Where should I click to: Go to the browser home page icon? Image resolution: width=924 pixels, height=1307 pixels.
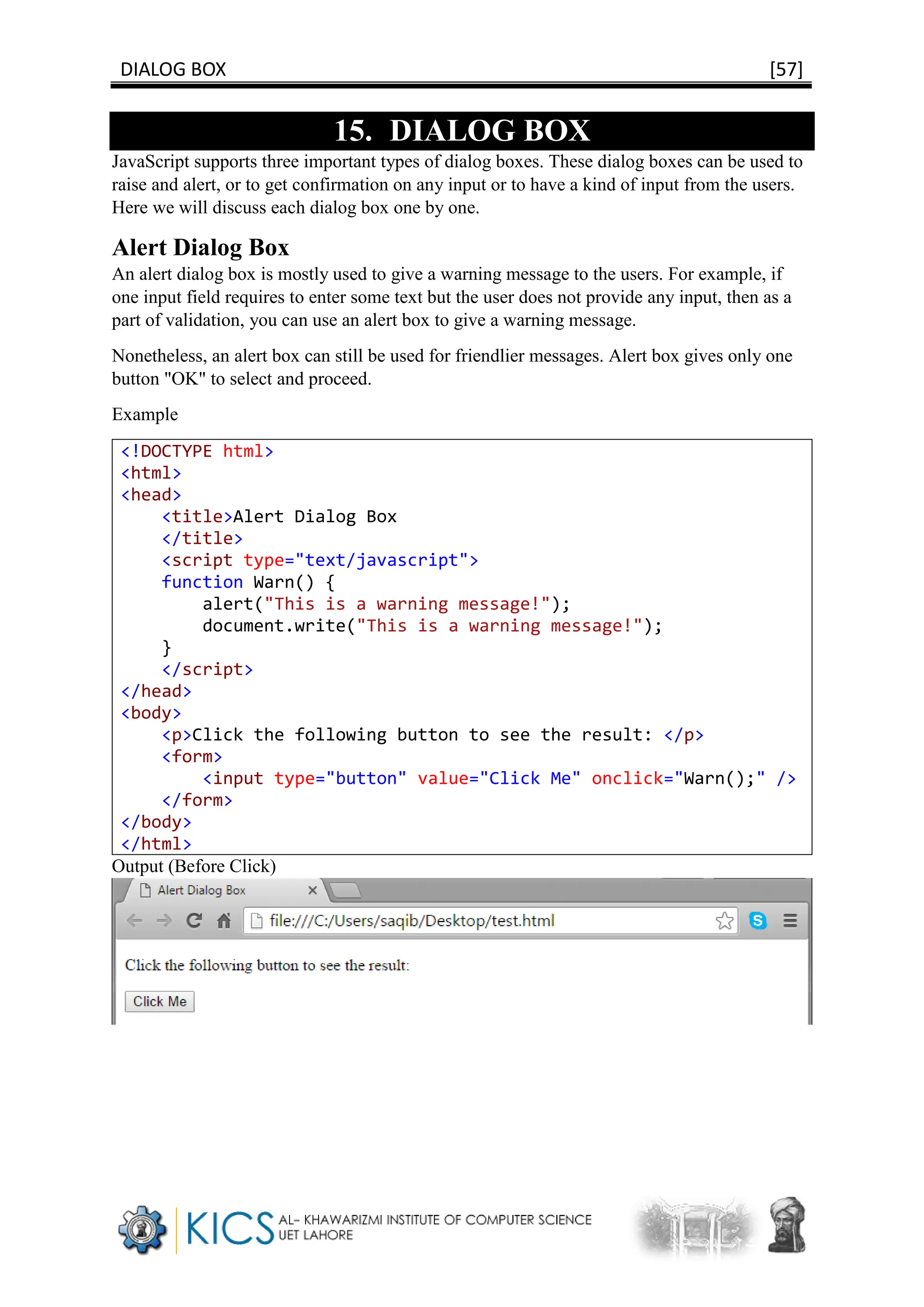(x=224, y=921)
